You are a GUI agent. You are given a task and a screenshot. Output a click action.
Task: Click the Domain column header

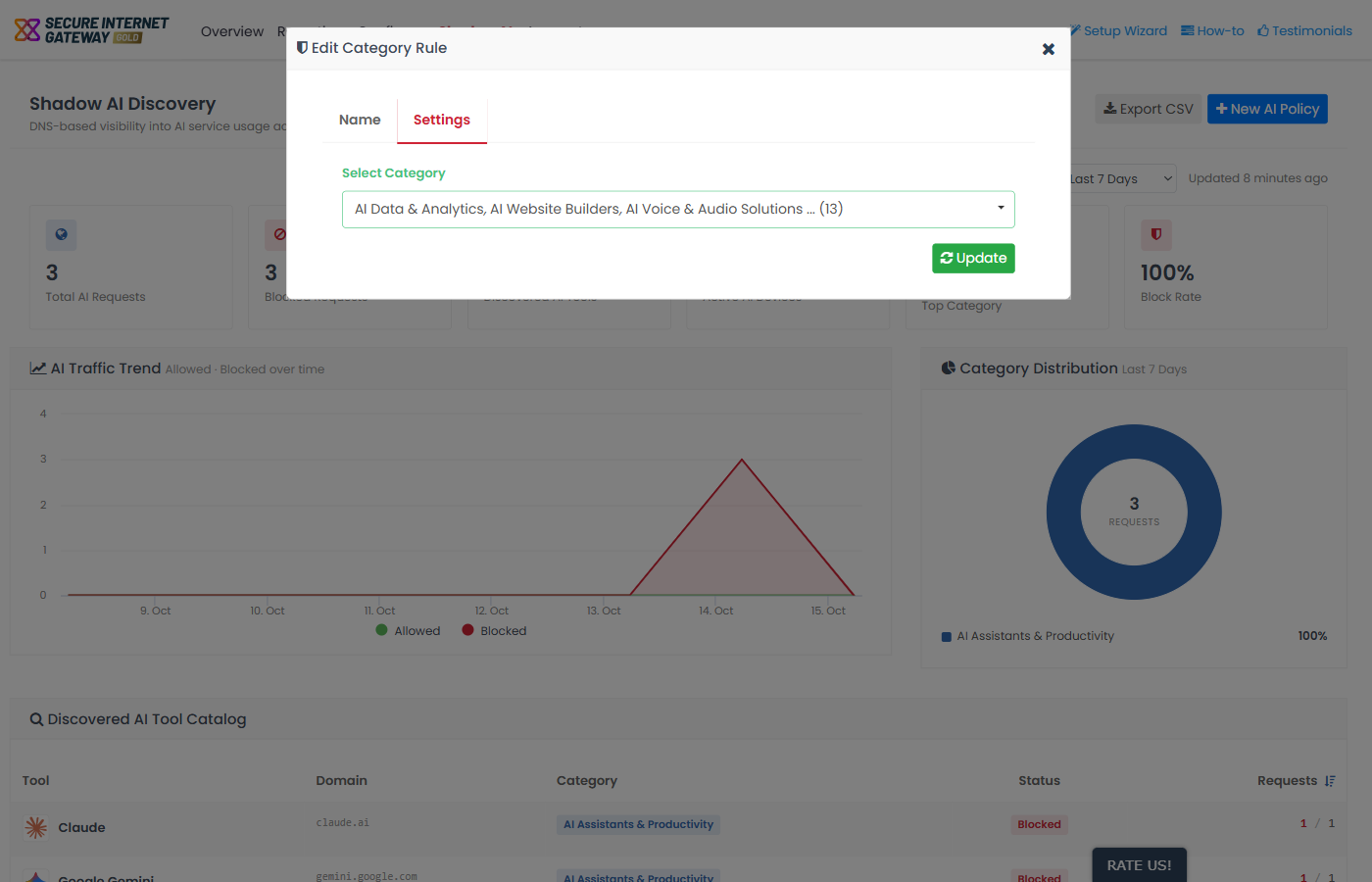click(x=342, y=781)
